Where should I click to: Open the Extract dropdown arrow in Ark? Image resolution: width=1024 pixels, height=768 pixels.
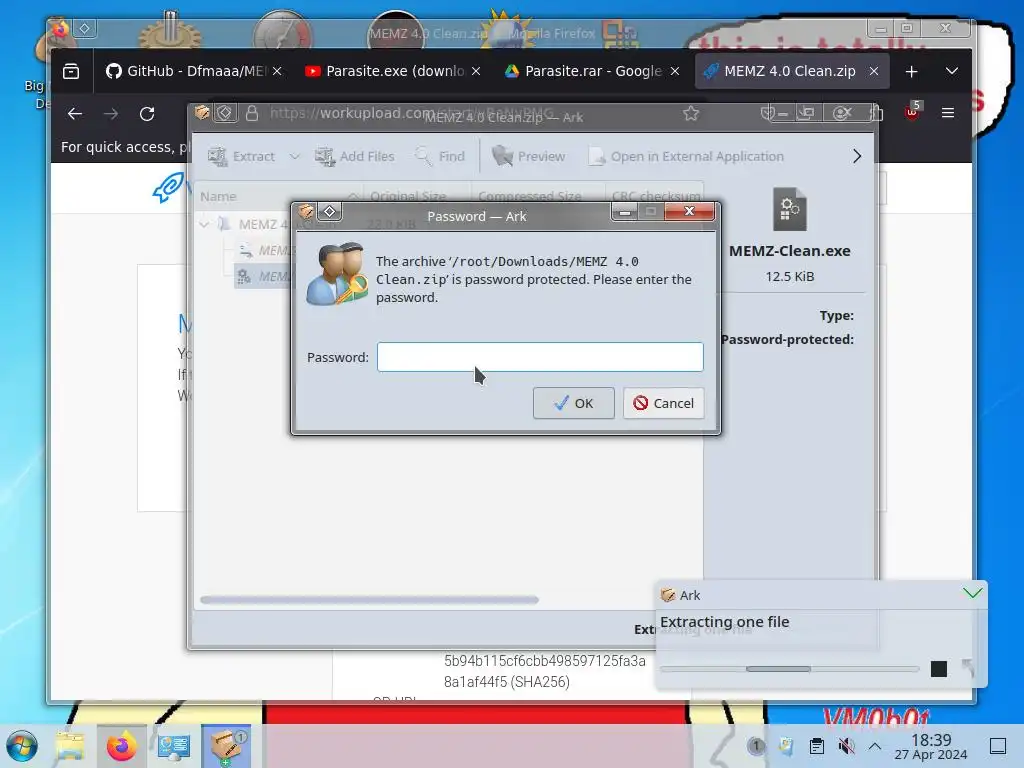pos(295,156)
